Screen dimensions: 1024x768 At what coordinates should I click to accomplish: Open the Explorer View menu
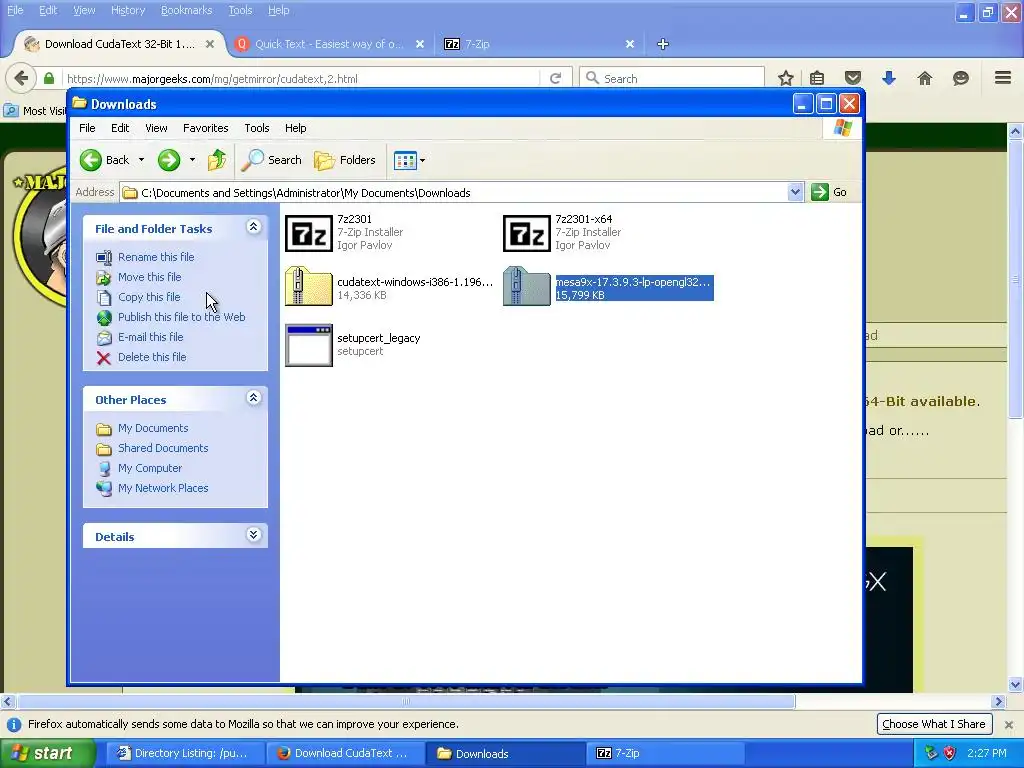click(156, 128)
